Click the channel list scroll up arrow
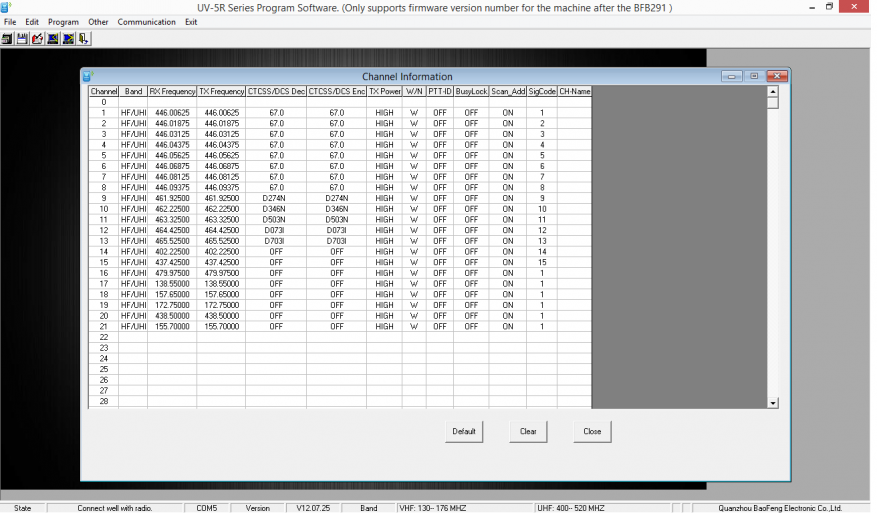 point(773,91)
